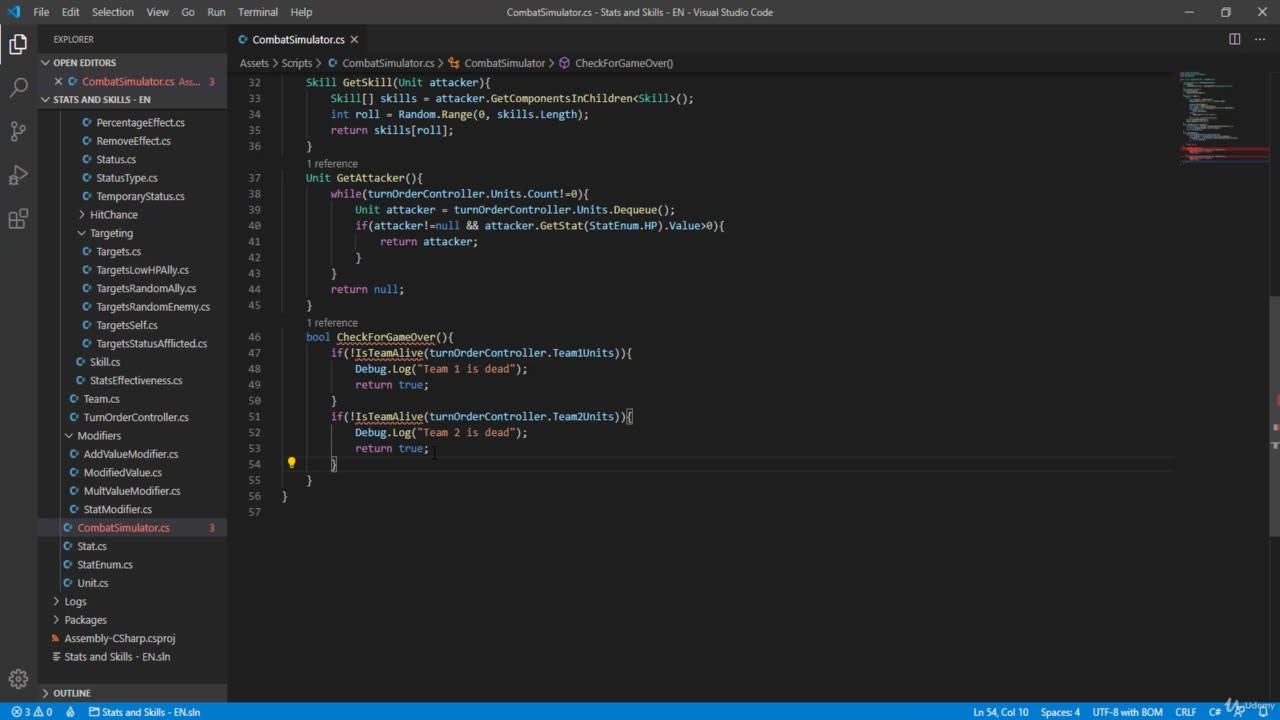
Task: Open the Go menu
Action: (x=188, y=12)
